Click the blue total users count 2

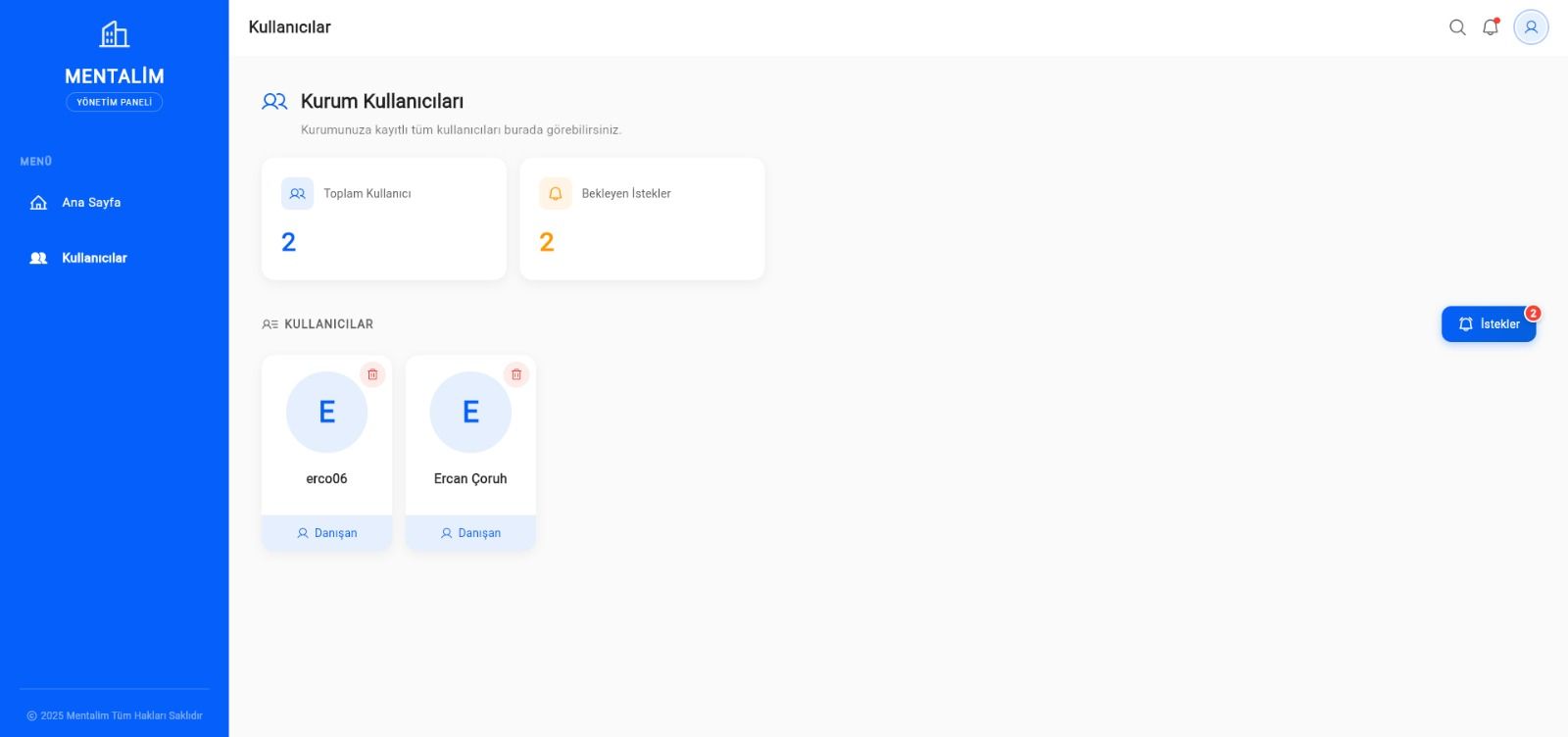(289, 242)
